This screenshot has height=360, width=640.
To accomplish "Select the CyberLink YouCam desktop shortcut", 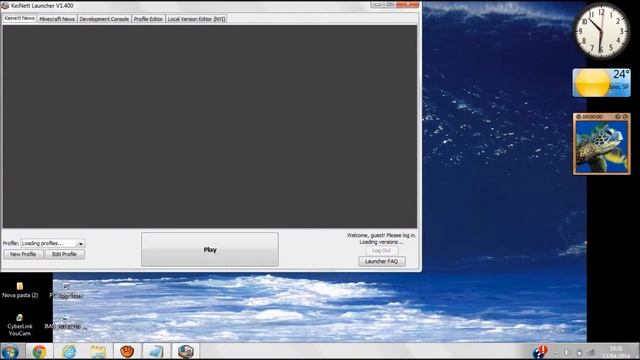I will point(20,325).
